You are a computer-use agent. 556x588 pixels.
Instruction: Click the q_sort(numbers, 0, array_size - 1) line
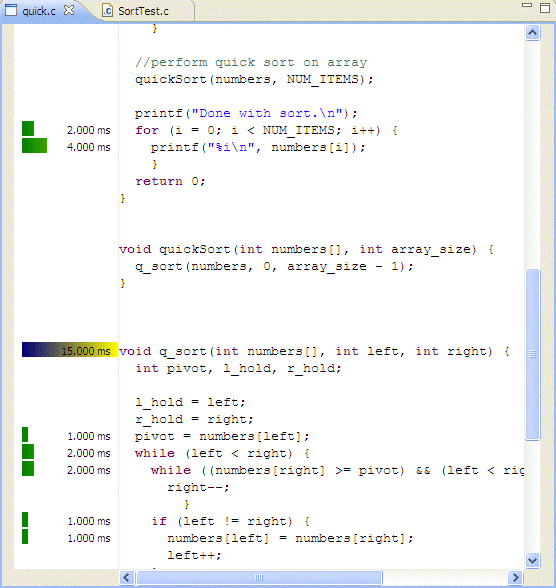coord(274,266)
